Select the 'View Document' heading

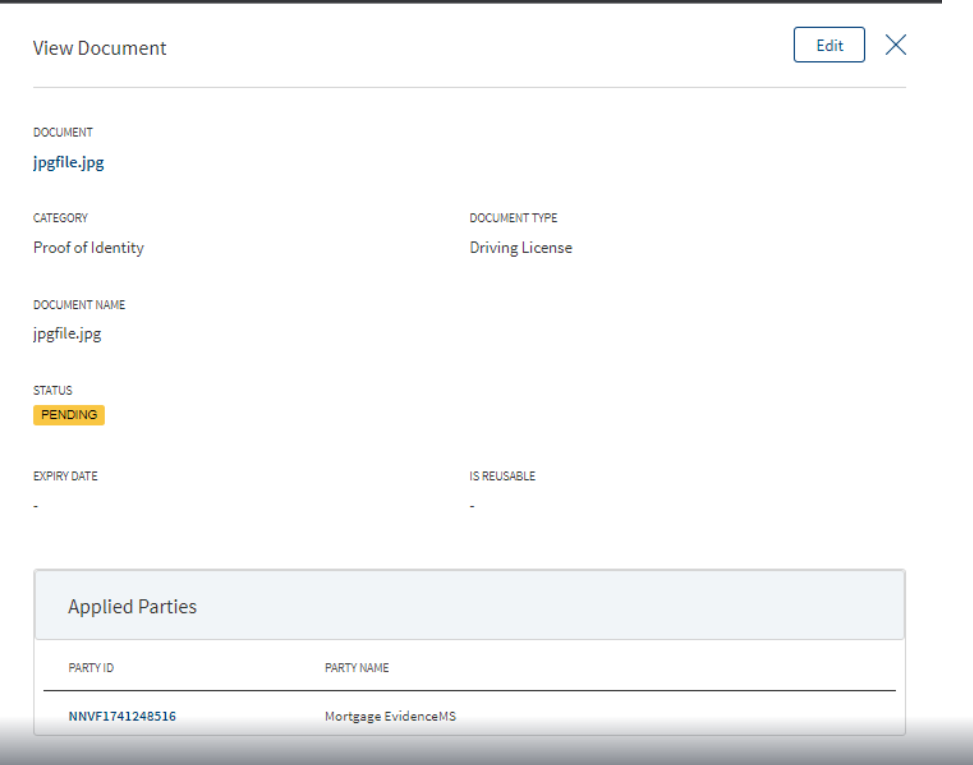99,48
